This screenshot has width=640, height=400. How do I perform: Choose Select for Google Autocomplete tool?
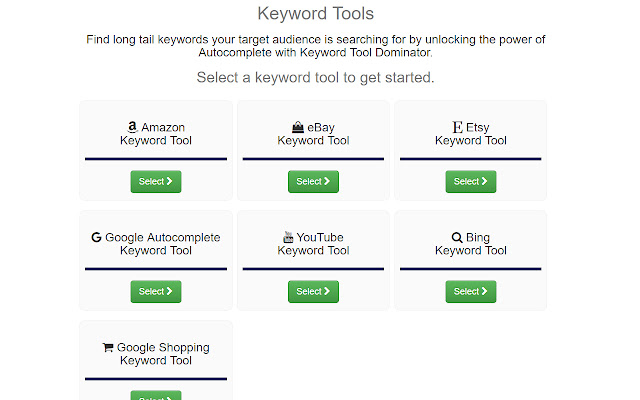click(156, 291)
